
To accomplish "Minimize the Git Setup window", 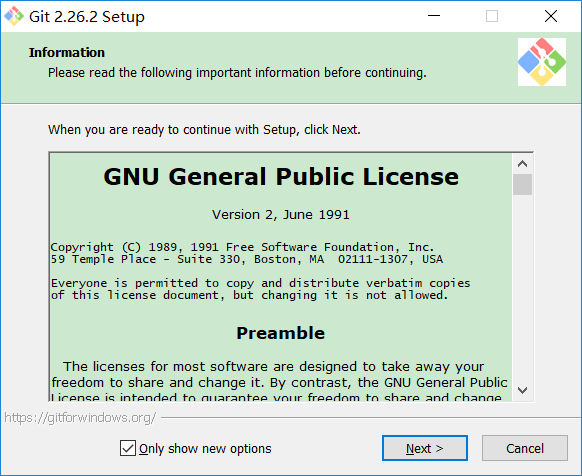I will pyautogui.click(x=434, y=16).
